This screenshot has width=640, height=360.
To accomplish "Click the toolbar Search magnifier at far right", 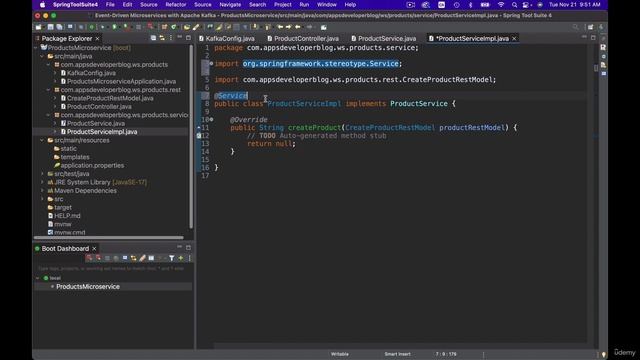I will 576,27.
